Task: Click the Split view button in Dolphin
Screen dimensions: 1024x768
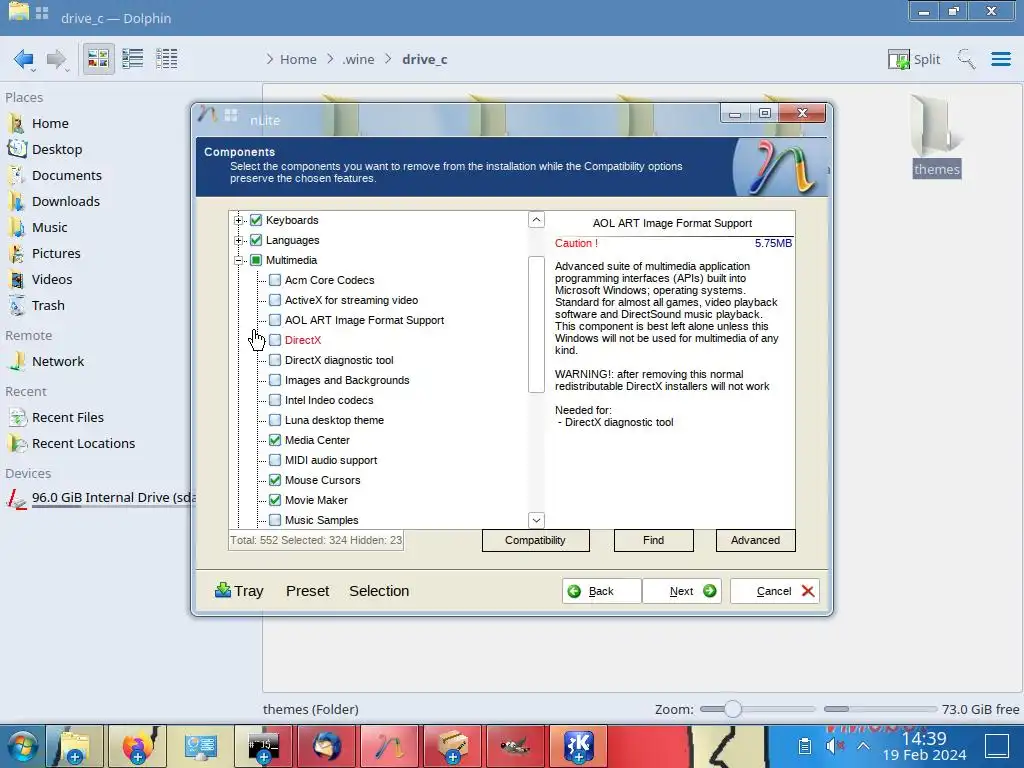Action: [914, 59]
